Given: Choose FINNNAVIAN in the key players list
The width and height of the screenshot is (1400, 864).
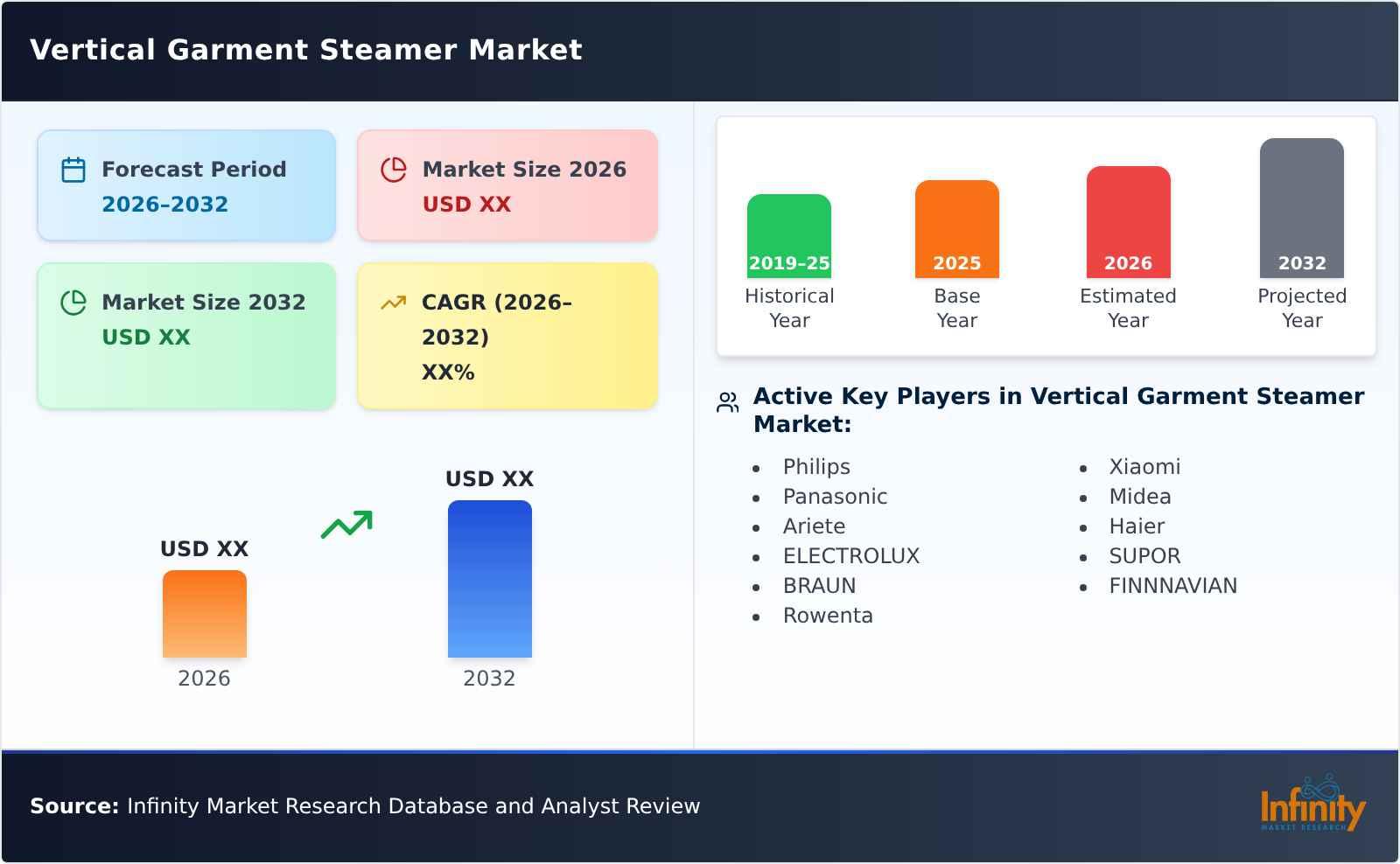Looking at the screenshot, I should click(x=1172, y=586).
